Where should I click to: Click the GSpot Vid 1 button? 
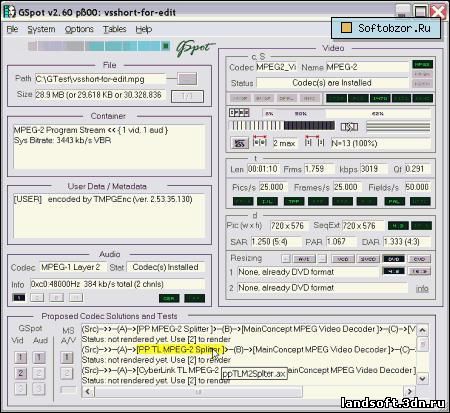pos(20,357)
